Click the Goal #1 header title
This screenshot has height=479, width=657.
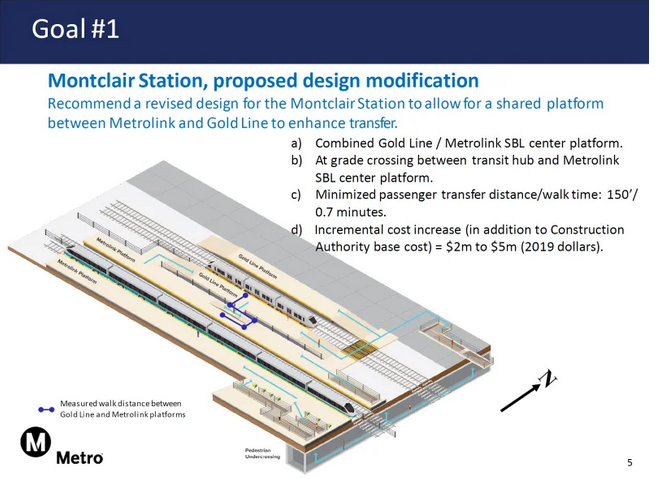[x=75, y=29]
